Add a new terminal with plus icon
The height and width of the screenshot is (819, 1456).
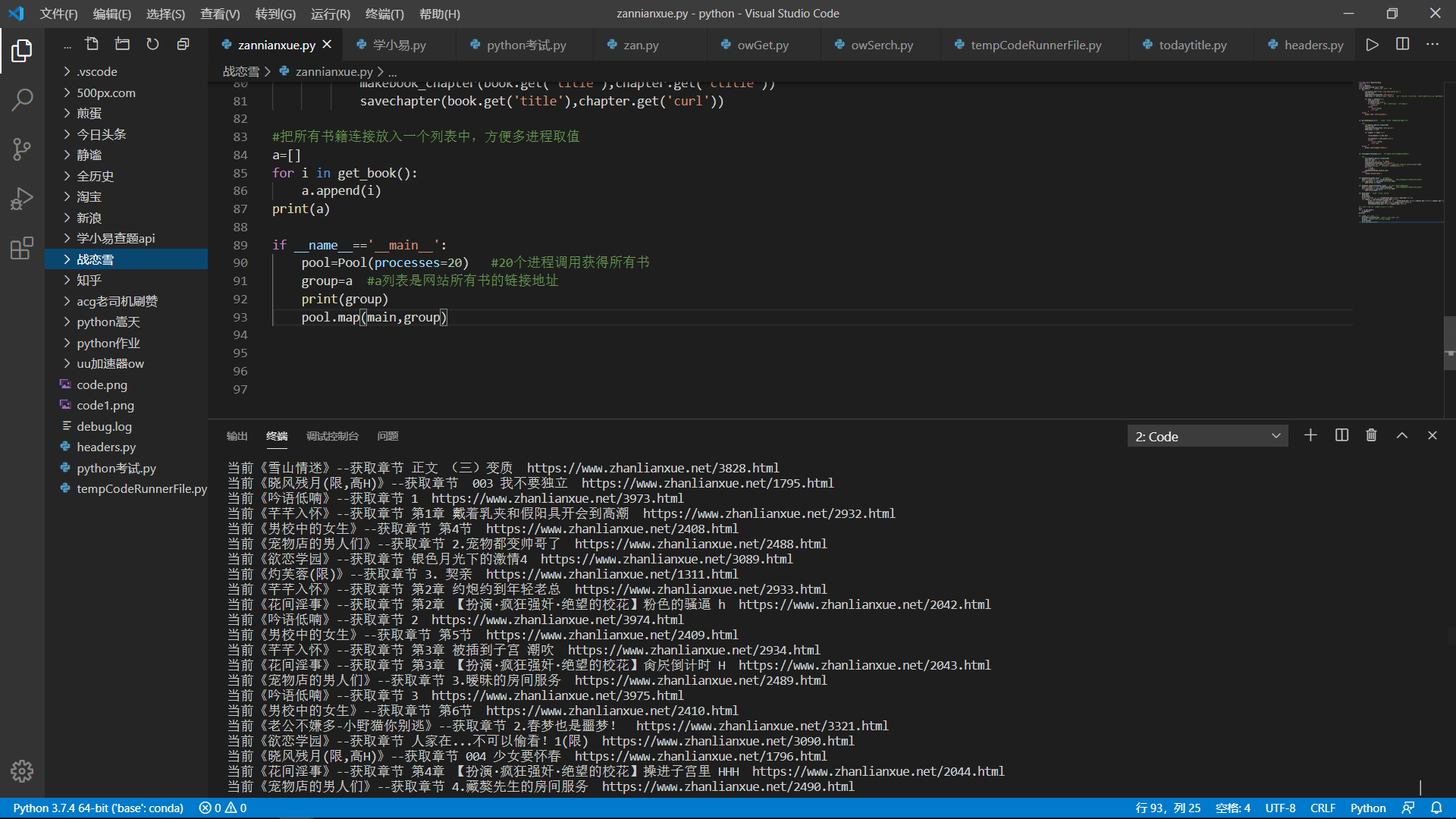click(1310, 436)
